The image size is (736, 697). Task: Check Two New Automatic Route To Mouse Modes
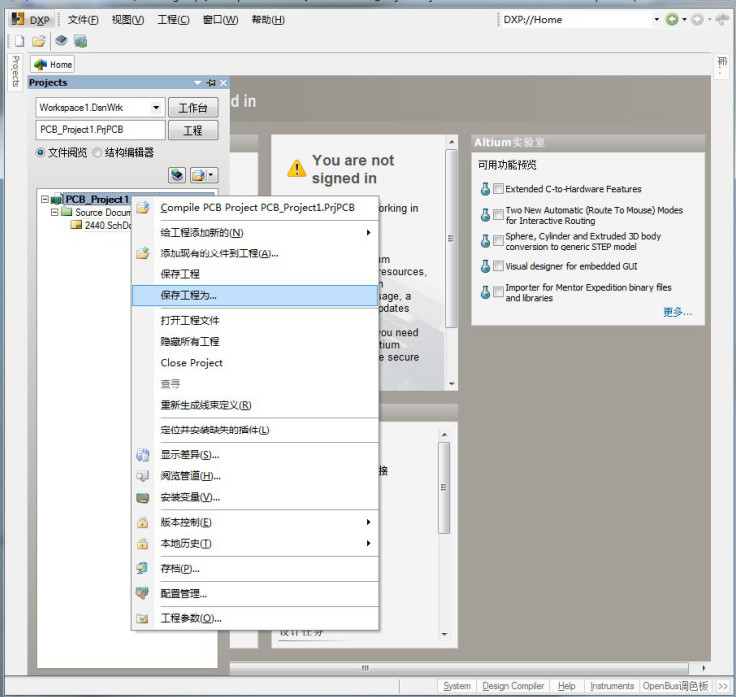pyautogui.click(x=498, y=214)
